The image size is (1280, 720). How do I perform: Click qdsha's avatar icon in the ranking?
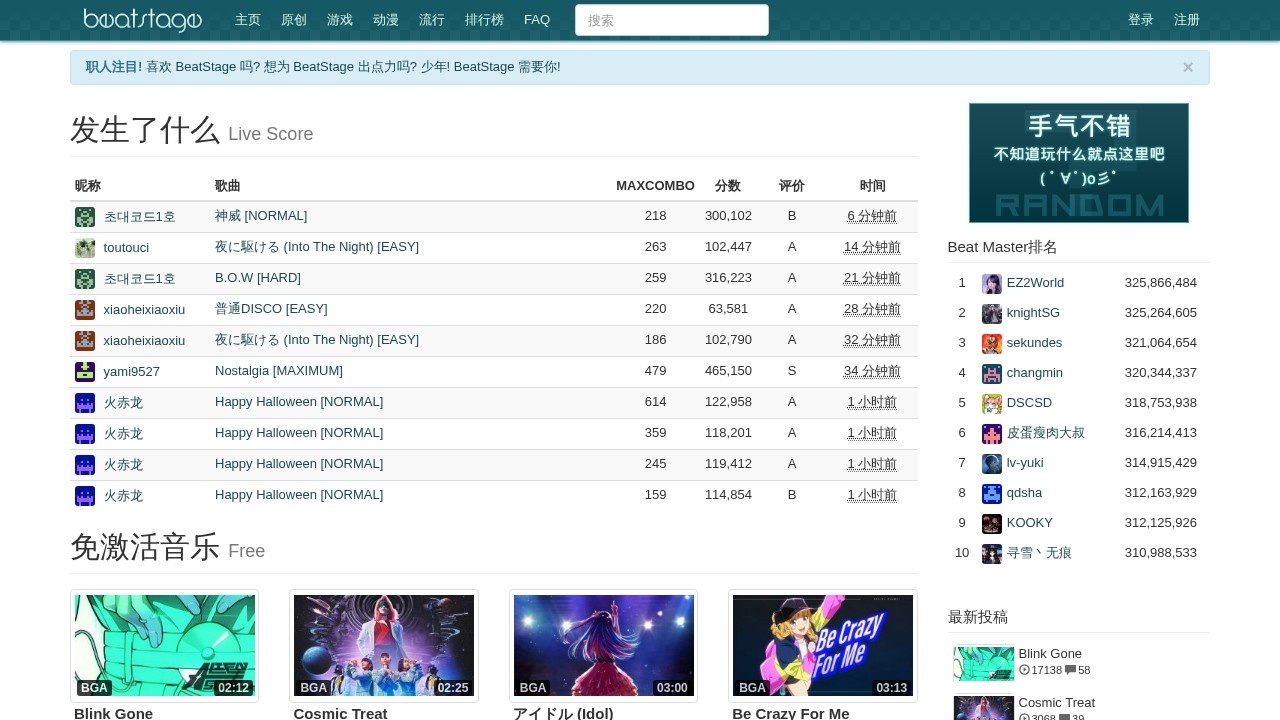coord(991,493)
